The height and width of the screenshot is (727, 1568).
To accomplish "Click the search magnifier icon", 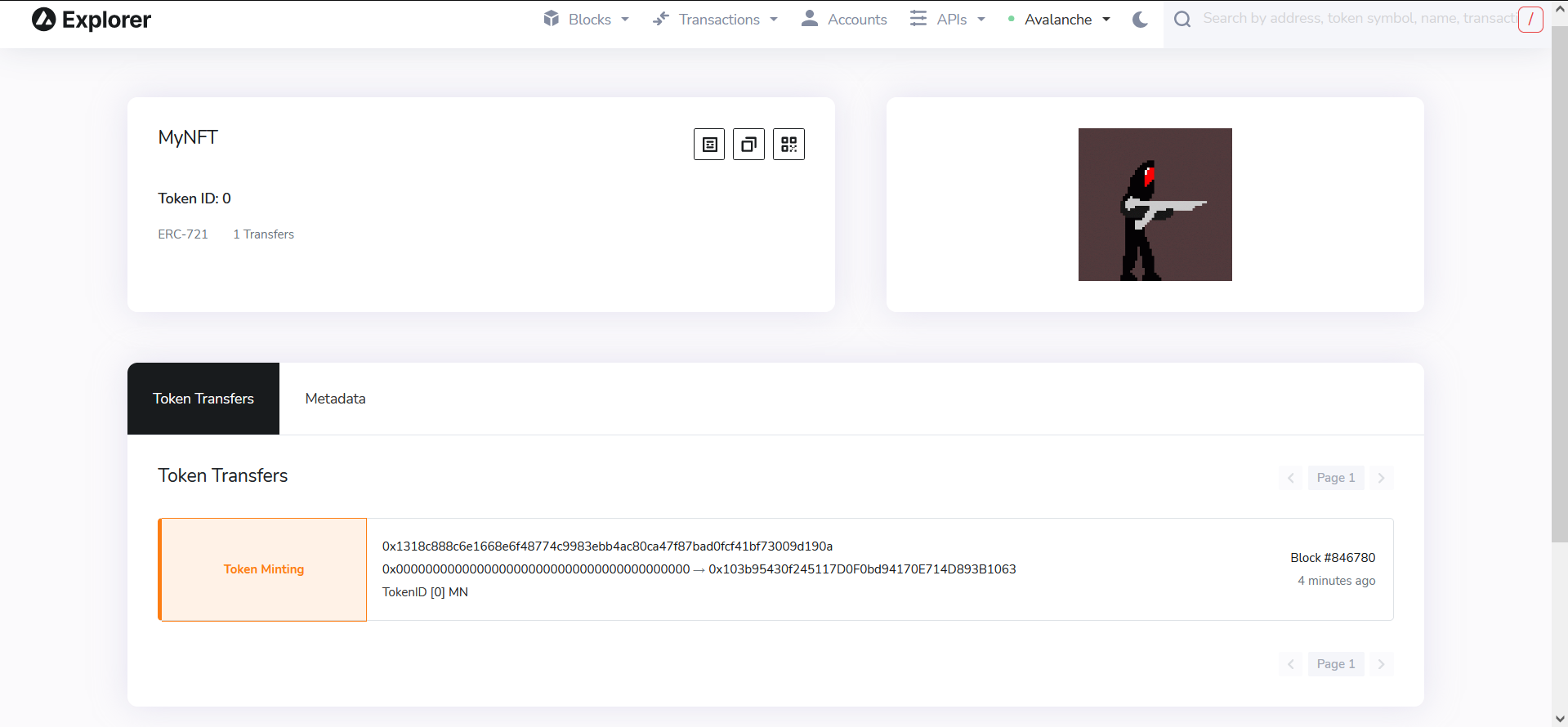I will pyautogui.click(x=1182, y=20).
